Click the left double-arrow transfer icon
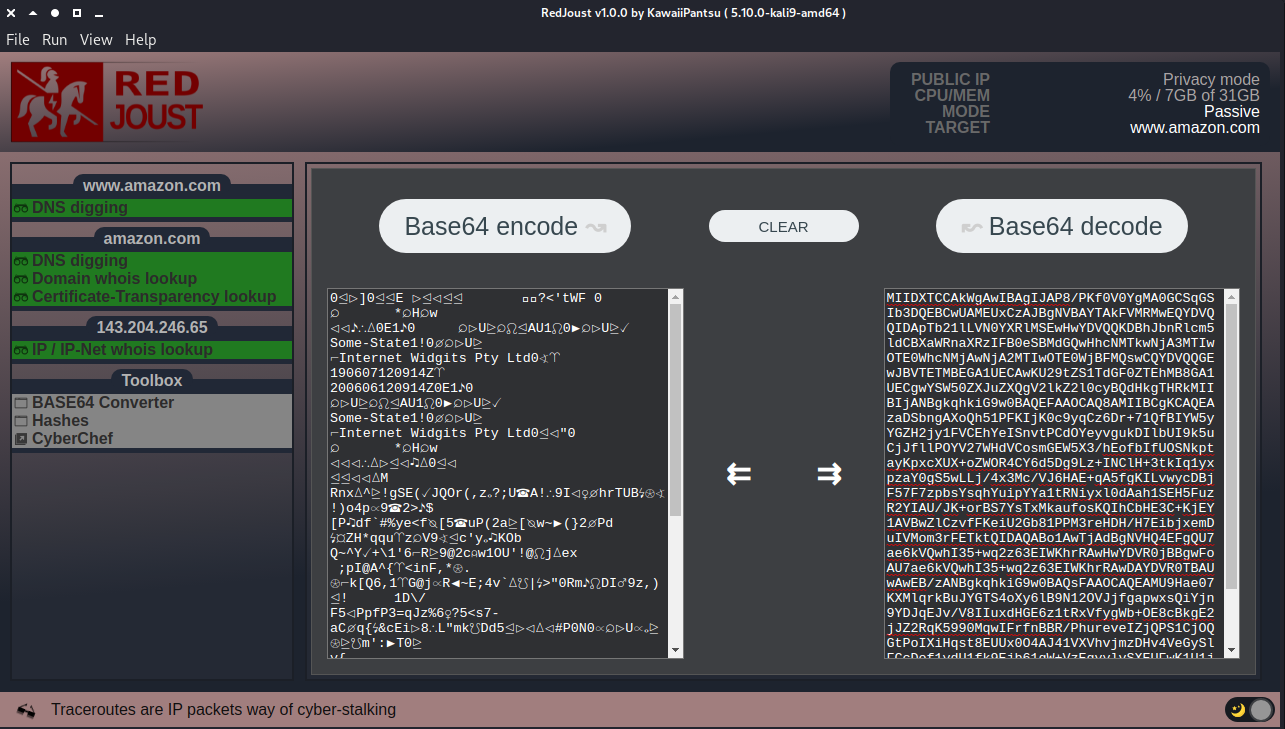 (x=739, y=474)
